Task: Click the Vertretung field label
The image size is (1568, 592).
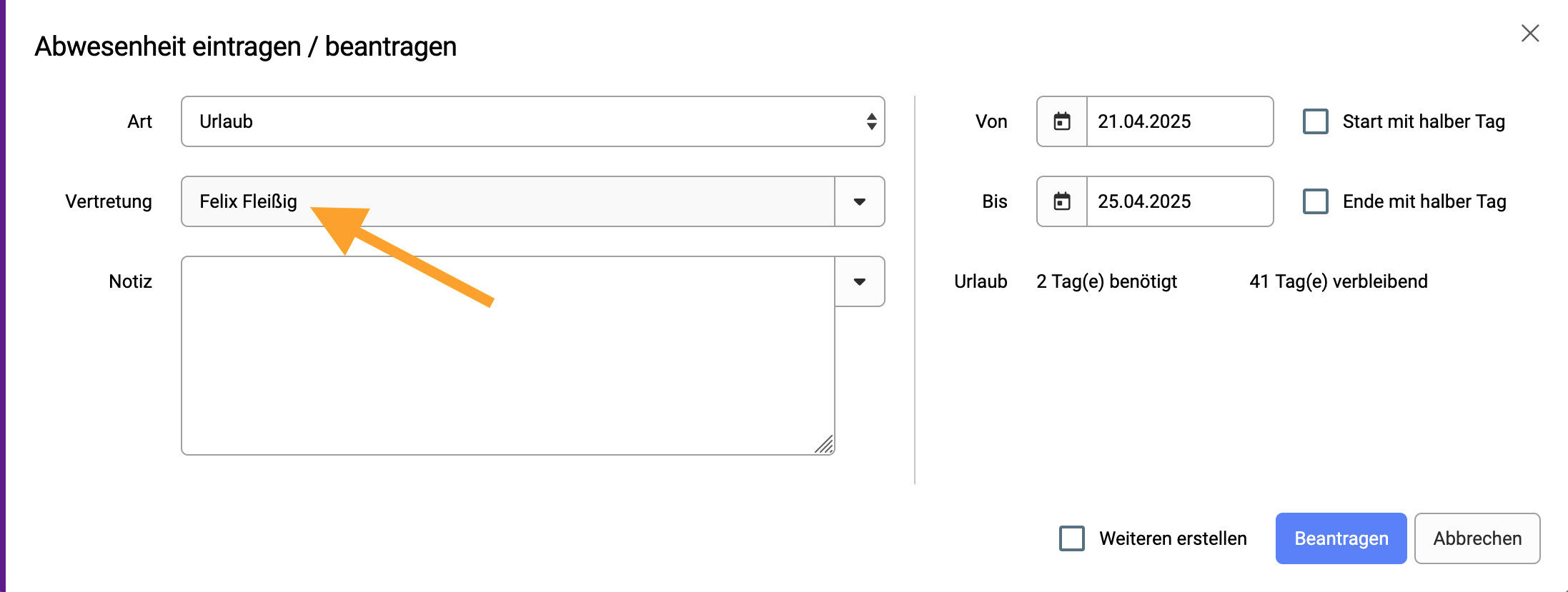Action: [x=109, y=201]
